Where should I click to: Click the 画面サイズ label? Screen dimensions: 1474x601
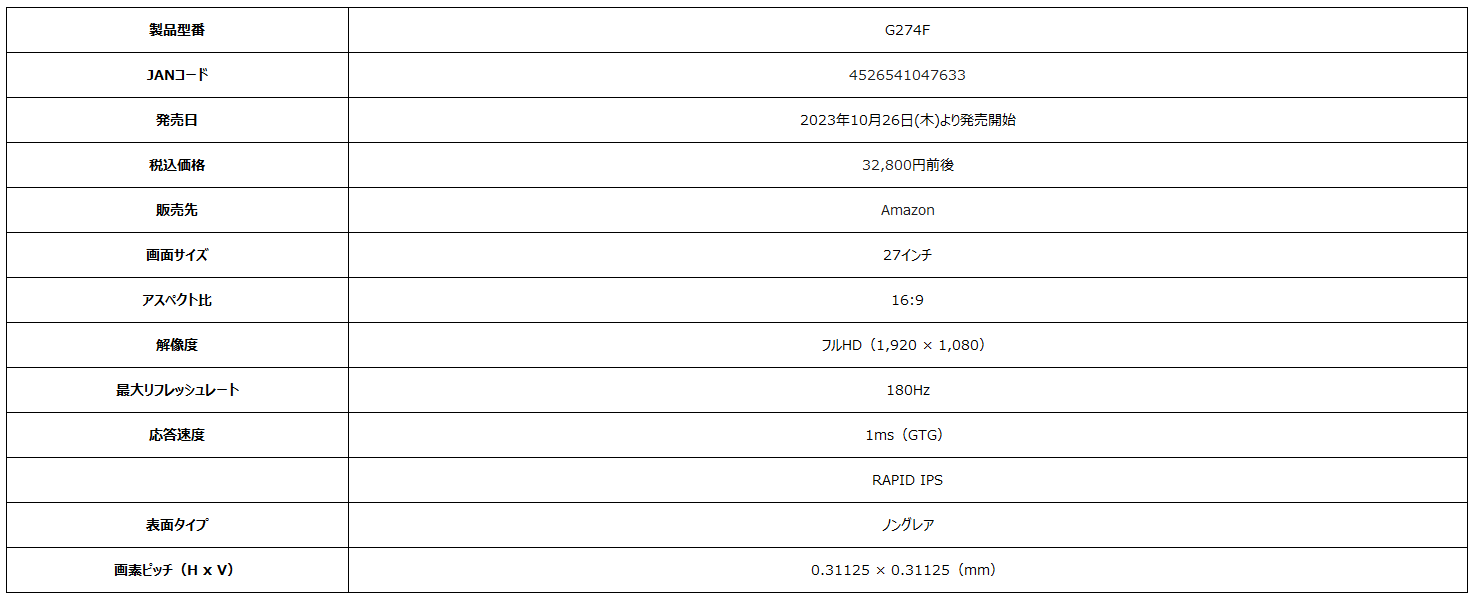[177, 255]
